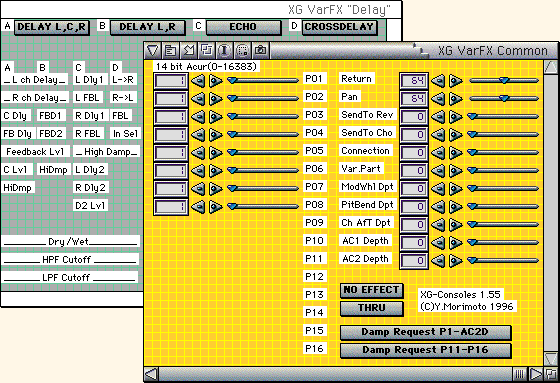Click the Dry/Wet label in Delay window

70,242
